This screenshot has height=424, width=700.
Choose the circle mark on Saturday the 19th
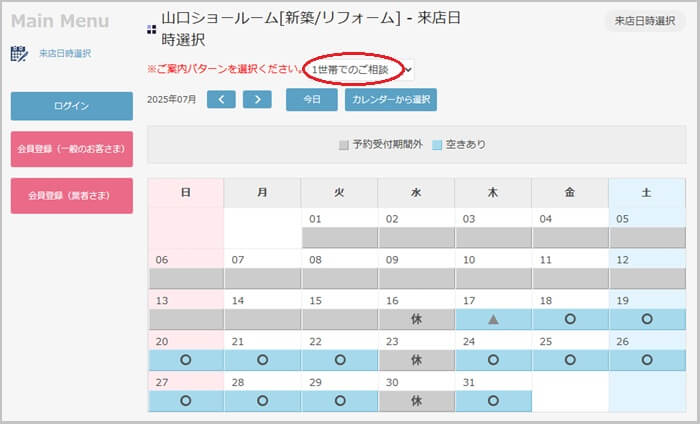(x=646, y=319)
